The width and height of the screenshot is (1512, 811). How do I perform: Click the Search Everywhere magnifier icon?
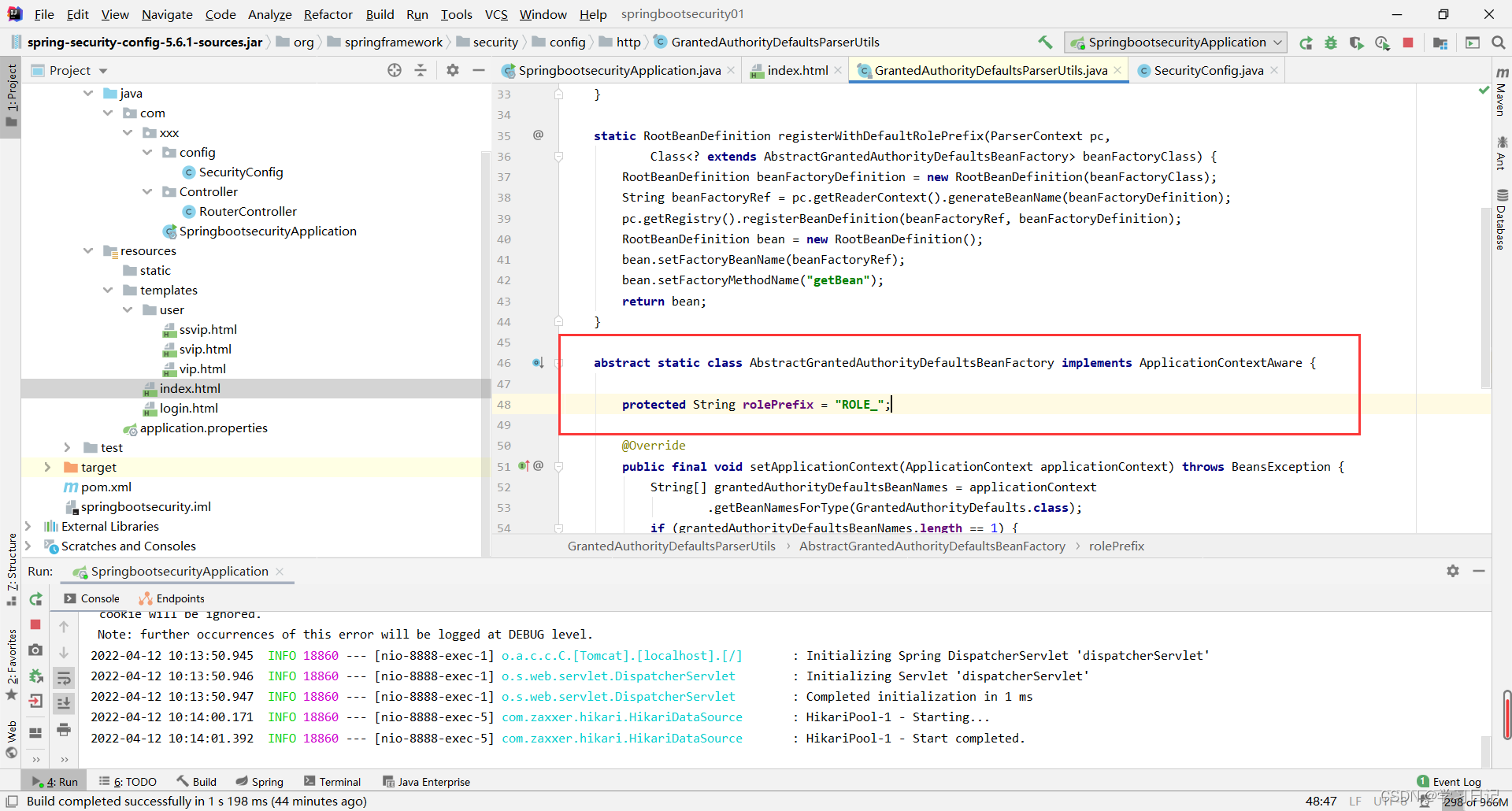(x=1499, y=43)
